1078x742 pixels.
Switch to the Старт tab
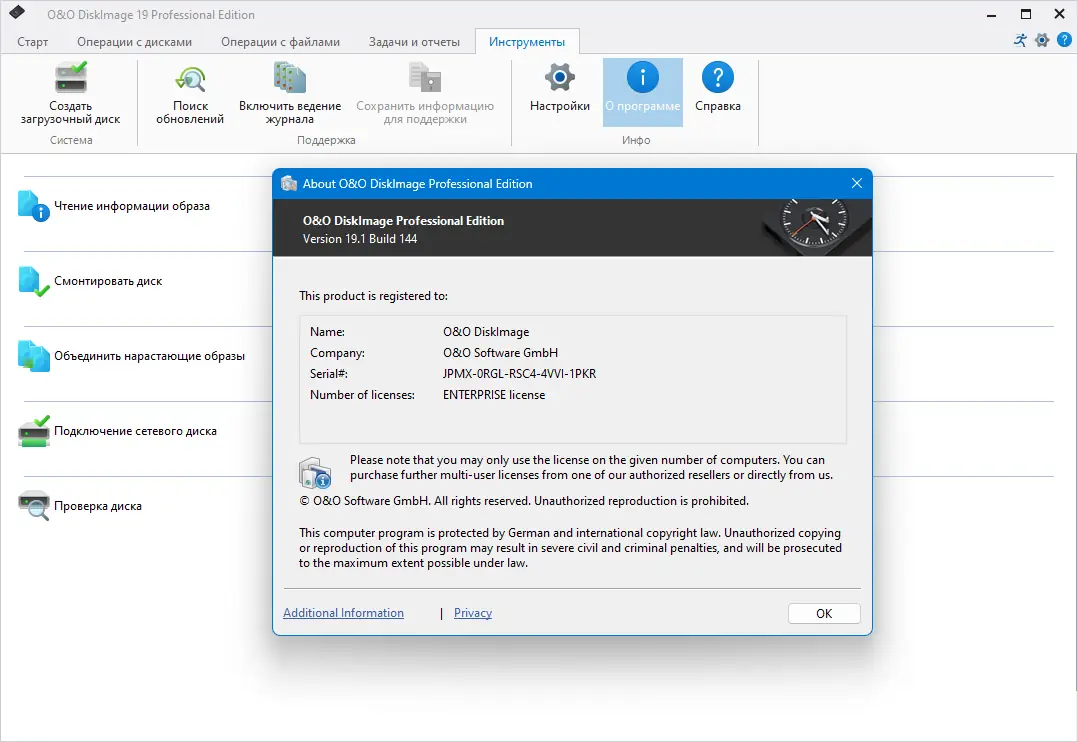(32, 42)
